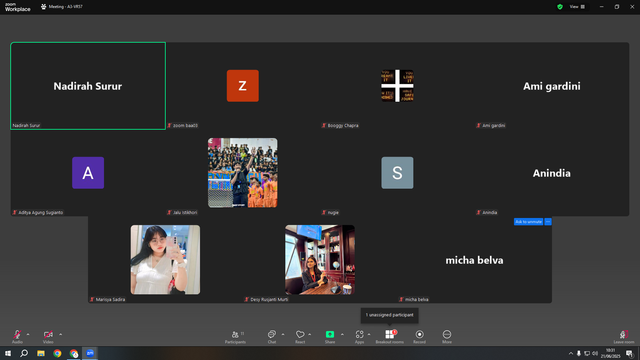The height and width of the screenshot is (360, 640).
Task: Open Windows taskbar search
Action: pyautogui.click(x=24, y=353)
